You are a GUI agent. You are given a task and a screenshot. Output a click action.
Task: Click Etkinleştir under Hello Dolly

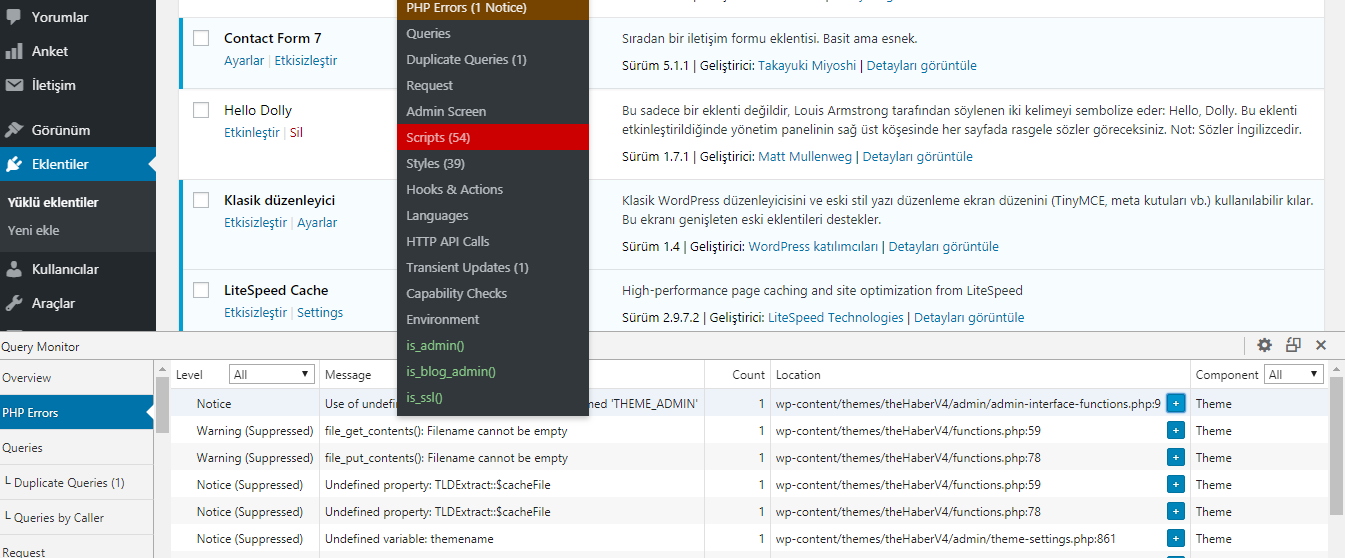[x=253, y=132]
